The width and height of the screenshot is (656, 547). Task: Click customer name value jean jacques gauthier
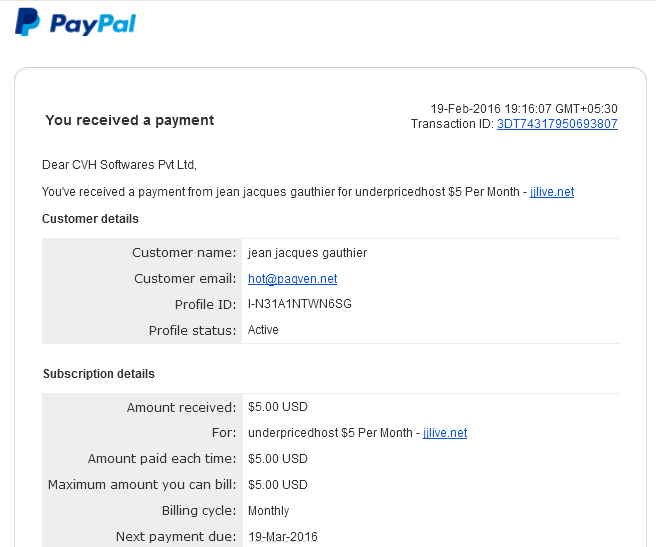[x=307, y=253]
